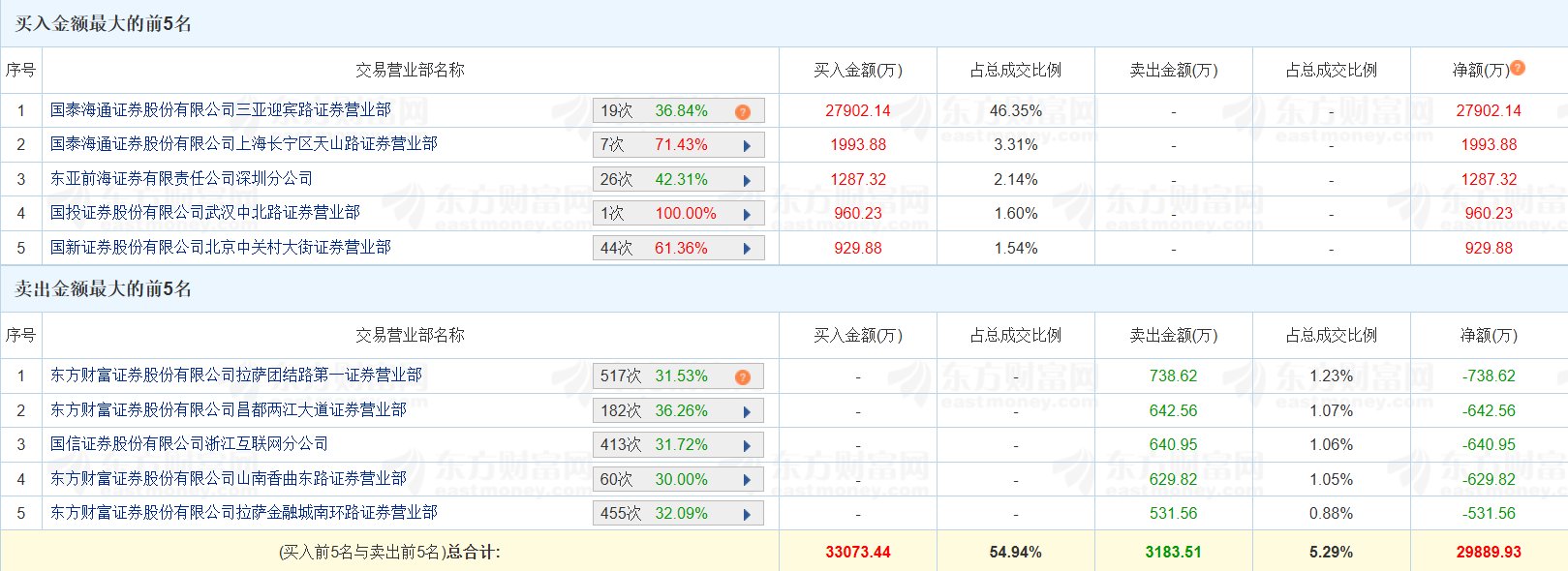
Task: Open 国泰海通证券三亚迎宾路证券营业部 link
Action: 221,110
